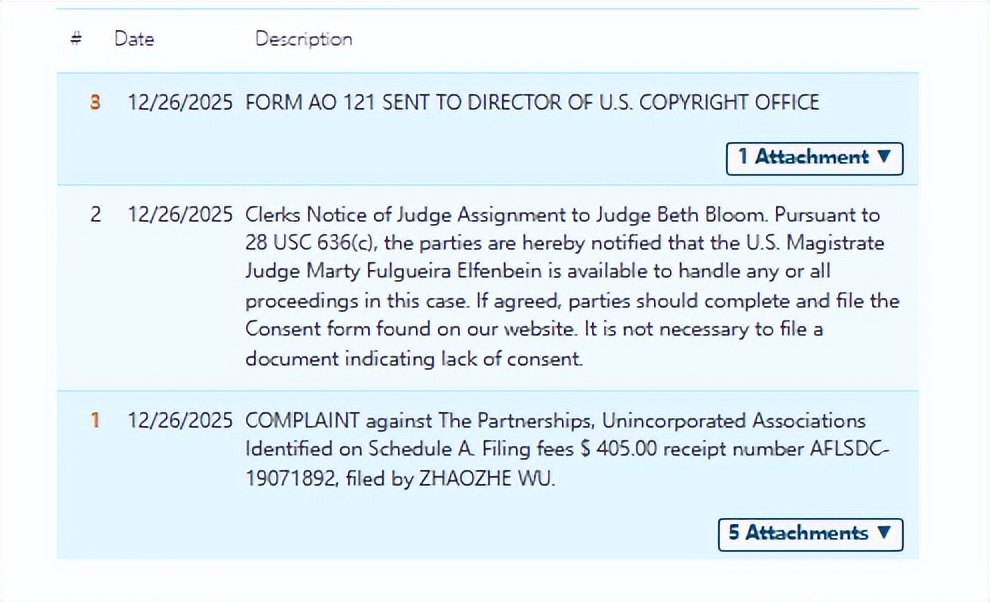The height and width of the screenshot is (602, 990).
Task: Open docket entry number 1
Action: click(95, 420)
